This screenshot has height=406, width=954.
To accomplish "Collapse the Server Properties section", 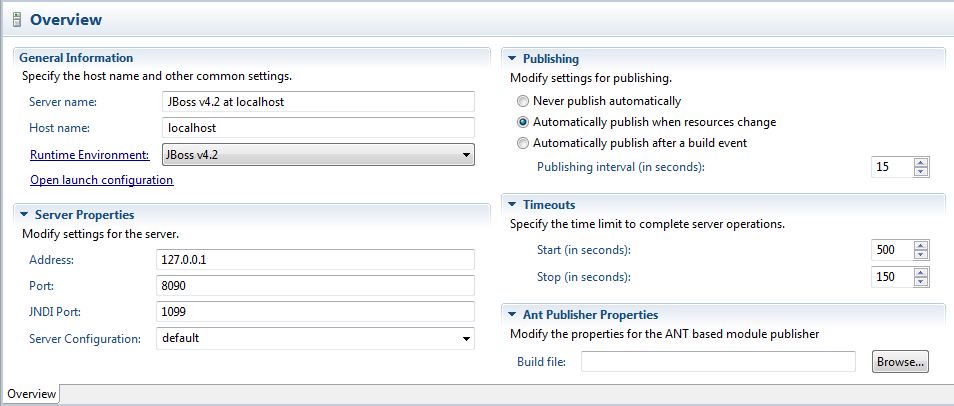I will [x=24, y=215].
